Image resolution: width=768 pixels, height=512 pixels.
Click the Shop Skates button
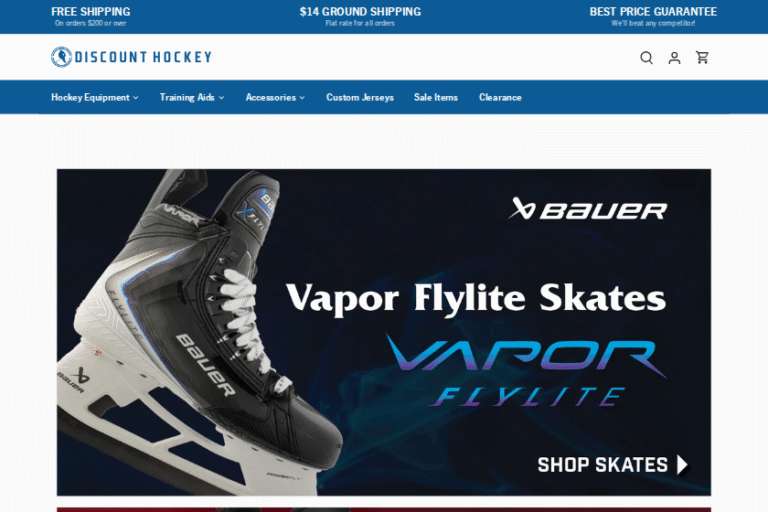click(613, 464)
